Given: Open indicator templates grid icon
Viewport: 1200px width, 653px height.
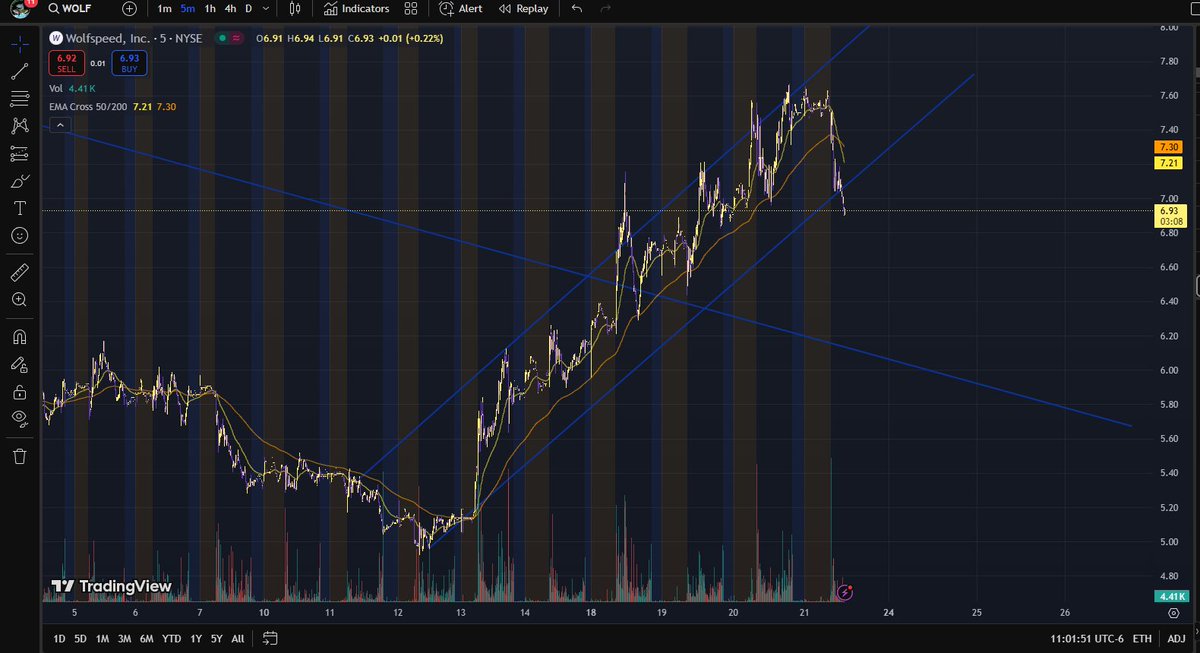Looking at the screenshot, I should click(x=411, y=8).
